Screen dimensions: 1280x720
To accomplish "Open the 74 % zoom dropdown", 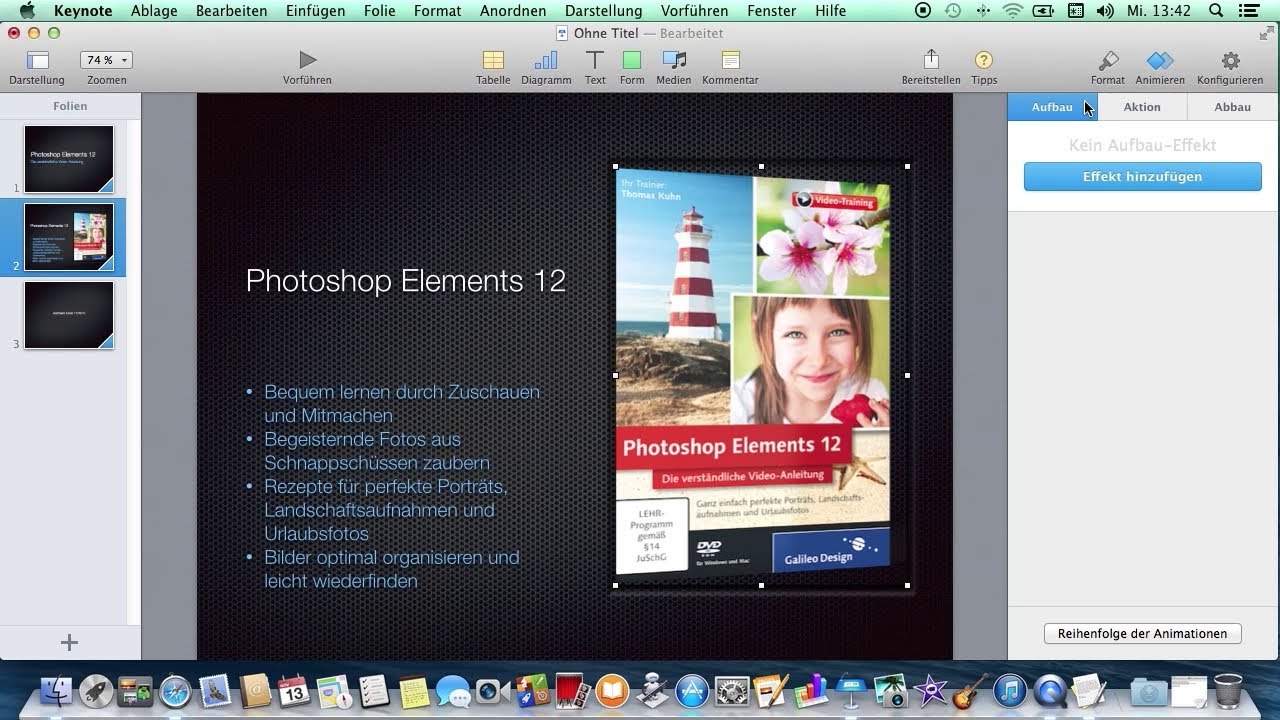I will [x=106, y=60].
